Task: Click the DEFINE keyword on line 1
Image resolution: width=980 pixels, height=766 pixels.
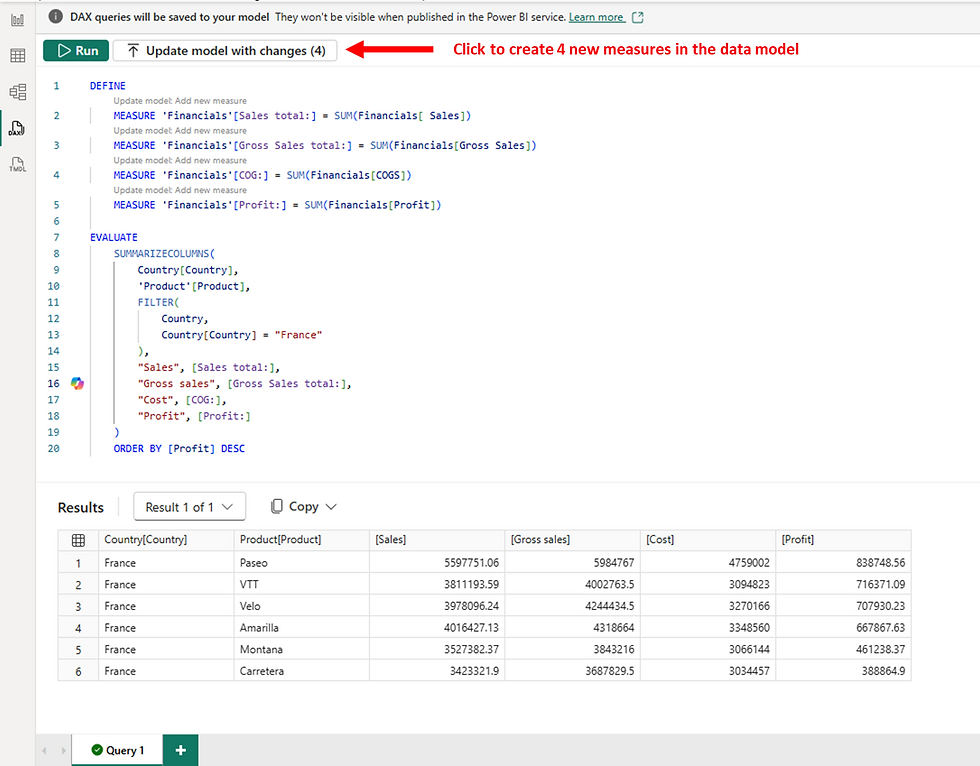Action: 108,86
